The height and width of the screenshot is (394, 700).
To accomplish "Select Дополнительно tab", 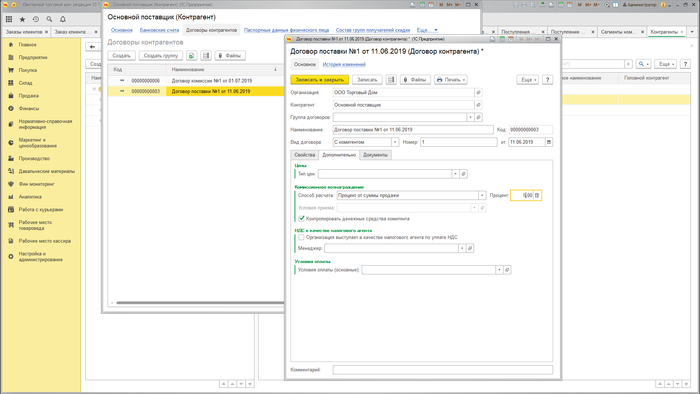I will pyautogui.click(x=339, y=155).
